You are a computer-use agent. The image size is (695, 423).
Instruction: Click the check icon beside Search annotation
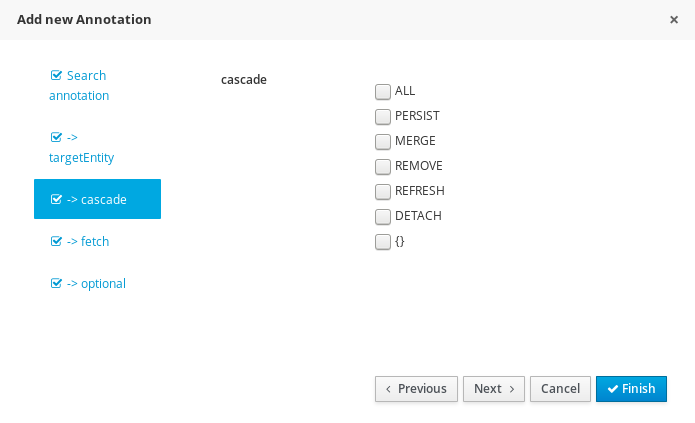tap(56, 75)
